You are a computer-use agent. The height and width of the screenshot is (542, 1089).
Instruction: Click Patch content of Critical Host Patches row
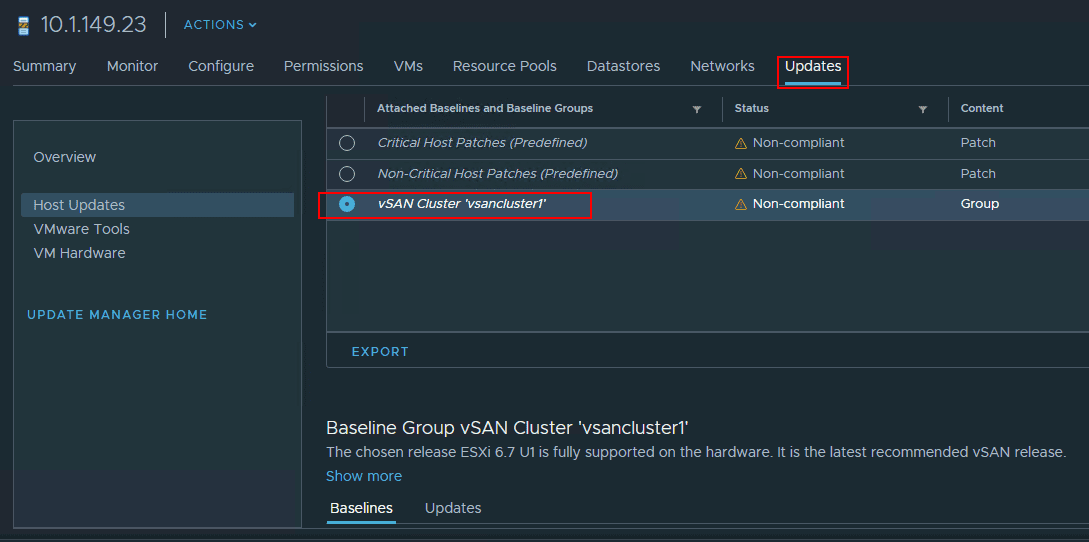point(978,142)
